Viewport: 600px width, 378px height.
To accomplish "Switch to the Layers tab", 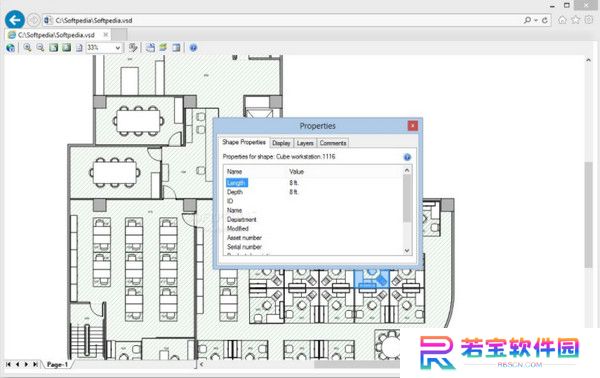I will point(305,143).
